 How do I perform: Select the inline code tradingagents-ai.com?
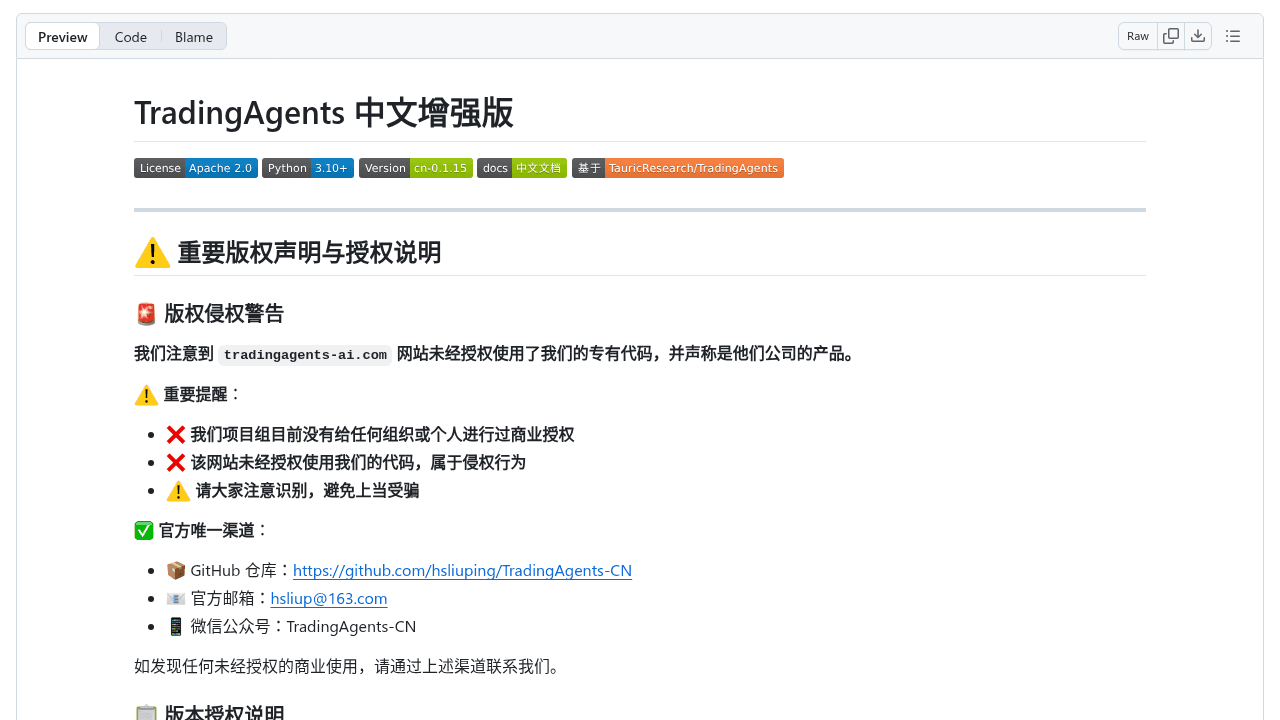pos(304,354)
